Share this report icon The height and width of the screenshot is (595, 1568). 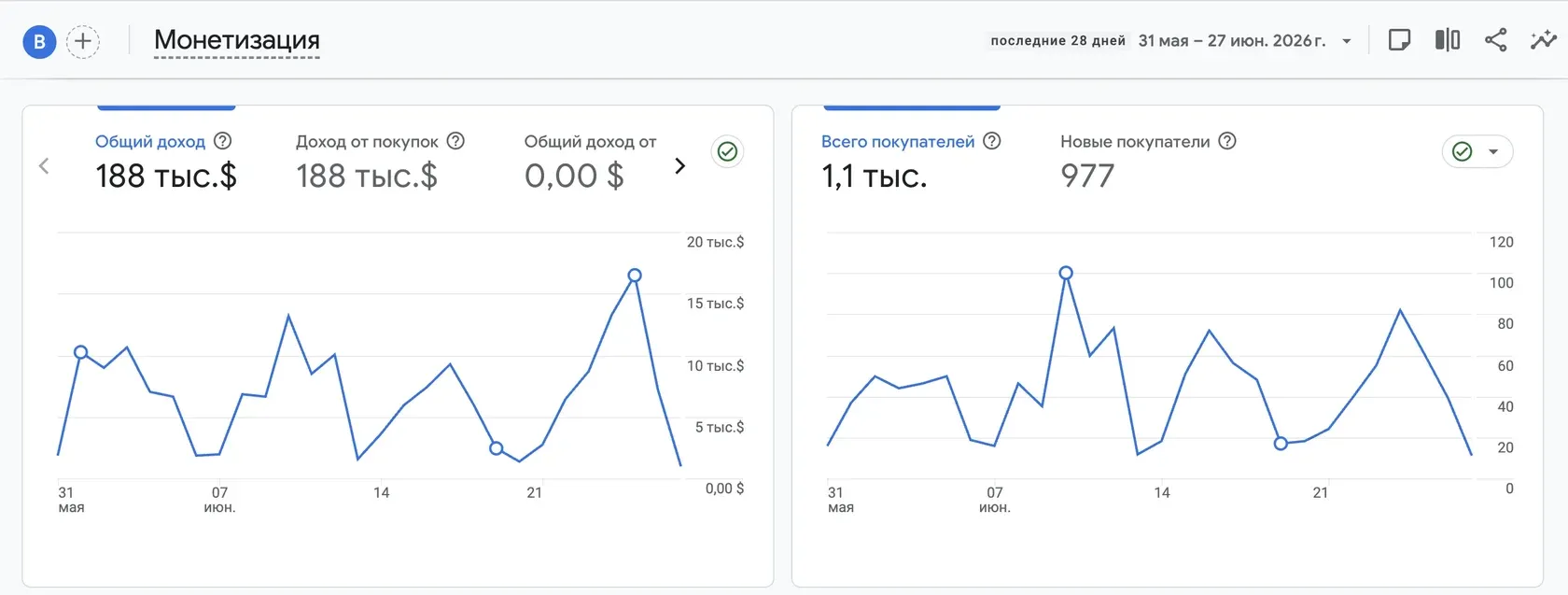point(1495,40)
